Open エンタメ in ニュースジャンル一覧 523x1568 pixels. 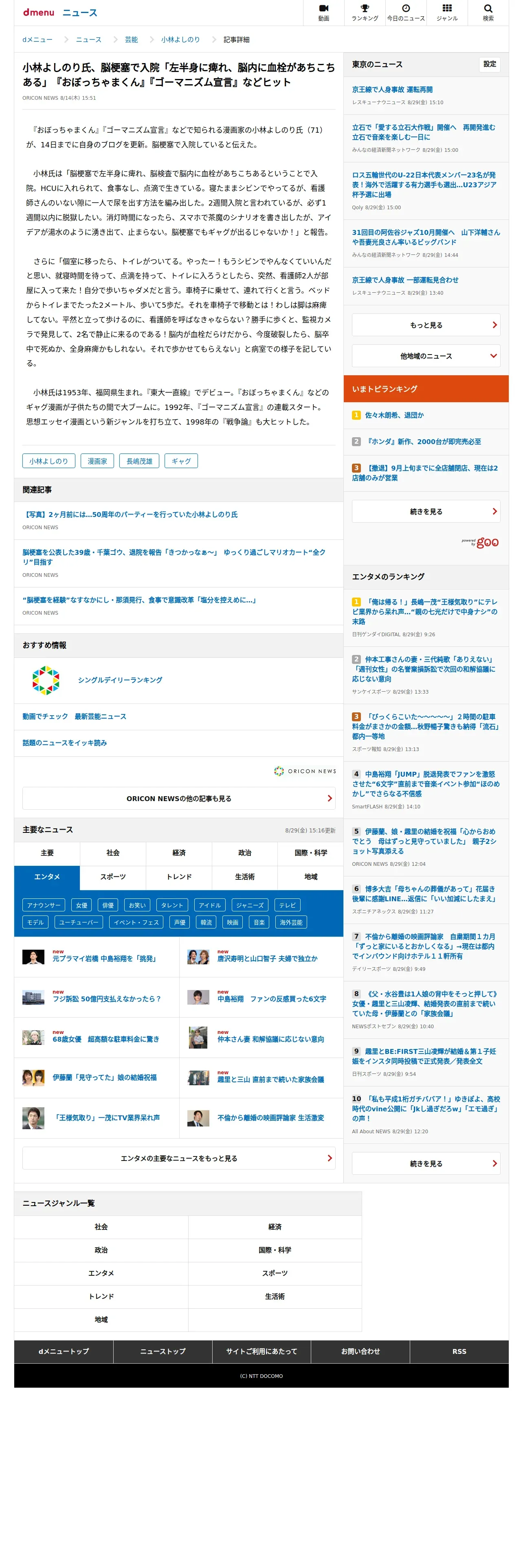pyautogui.click(x=101, y=1273)
